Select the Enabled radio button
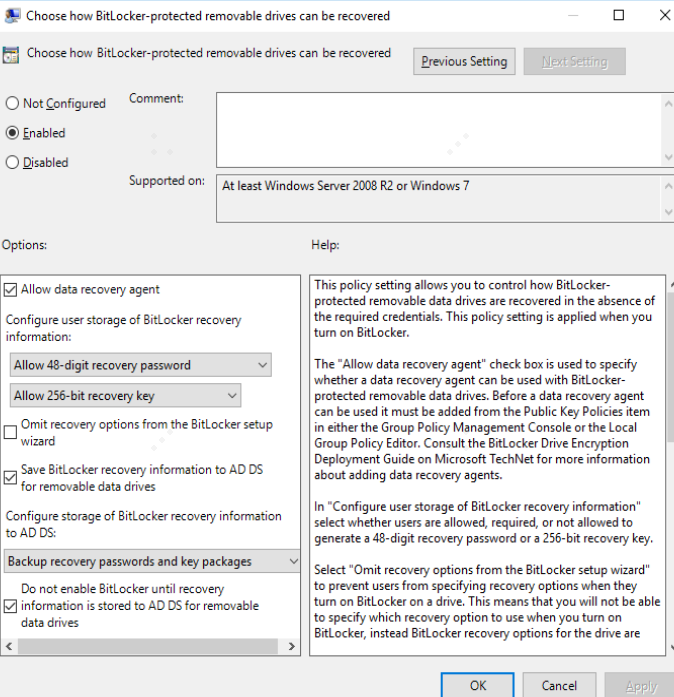 (12, 133)
